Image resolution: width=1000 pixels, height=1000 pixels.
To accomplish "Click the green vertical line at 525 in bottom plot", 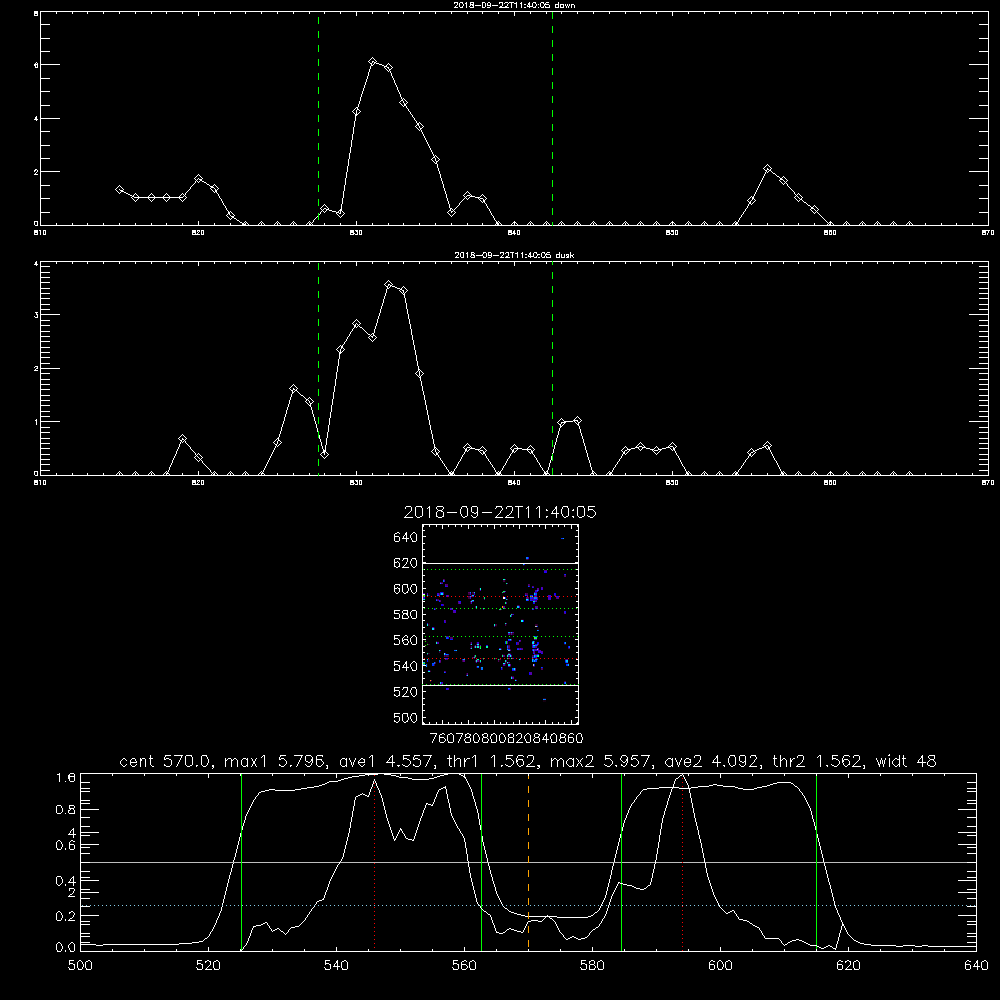I will tap(242, 862).
